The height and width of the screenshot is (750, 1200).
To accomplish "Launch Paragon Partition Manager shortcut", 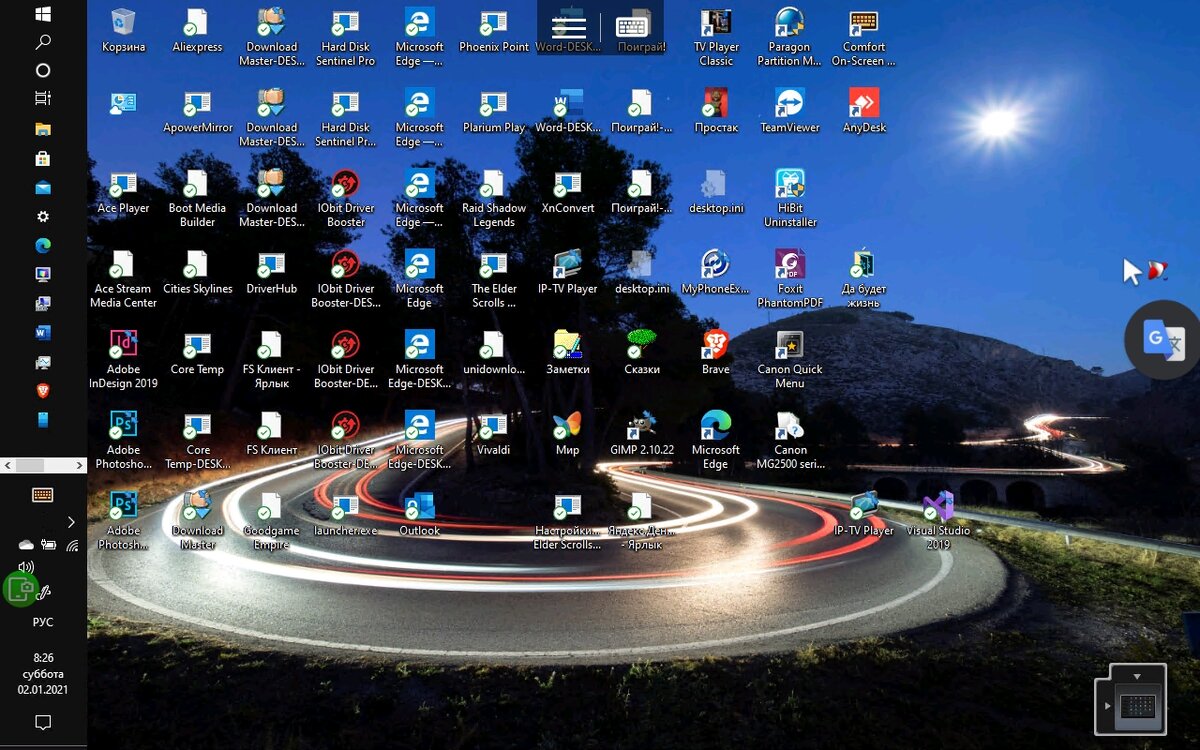I will point(790,38).
